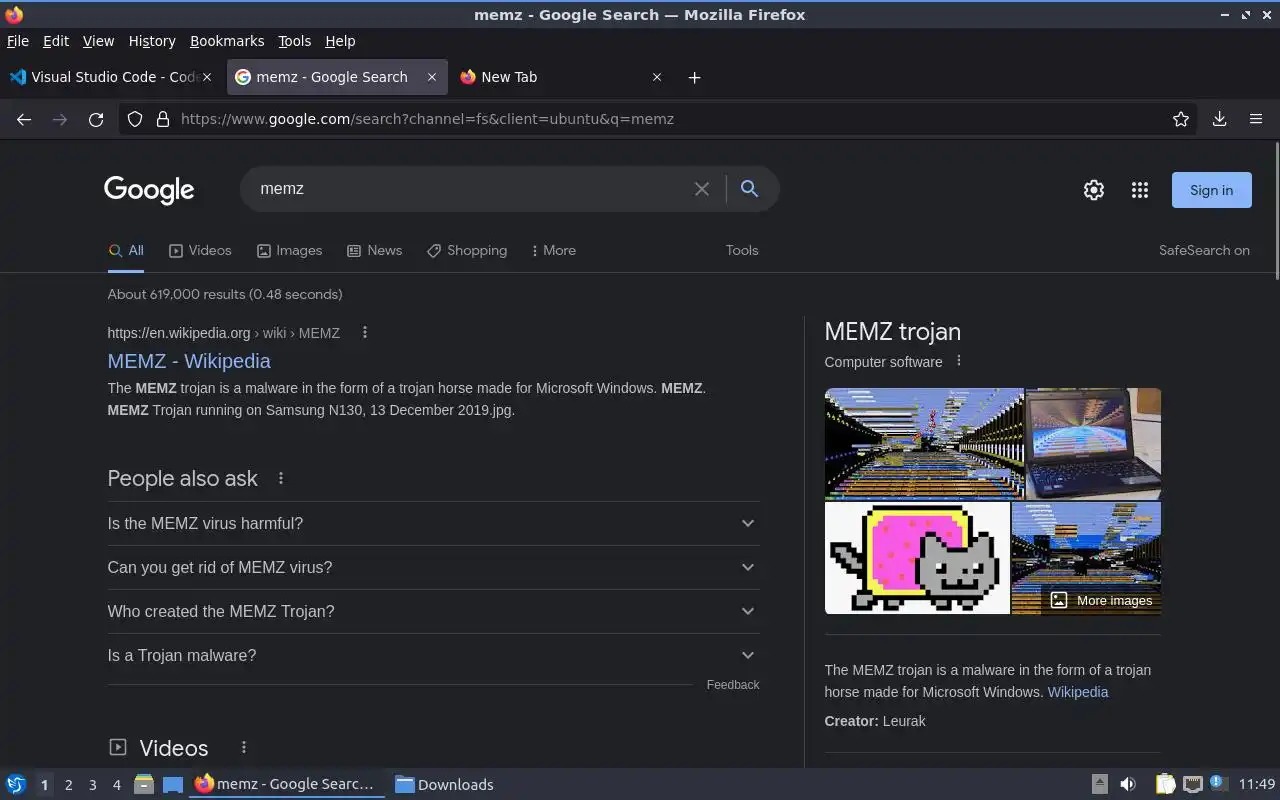Switch to the Visual Studio Code tab
Viewport: 1280px width, 800px height.
(113, 77)
